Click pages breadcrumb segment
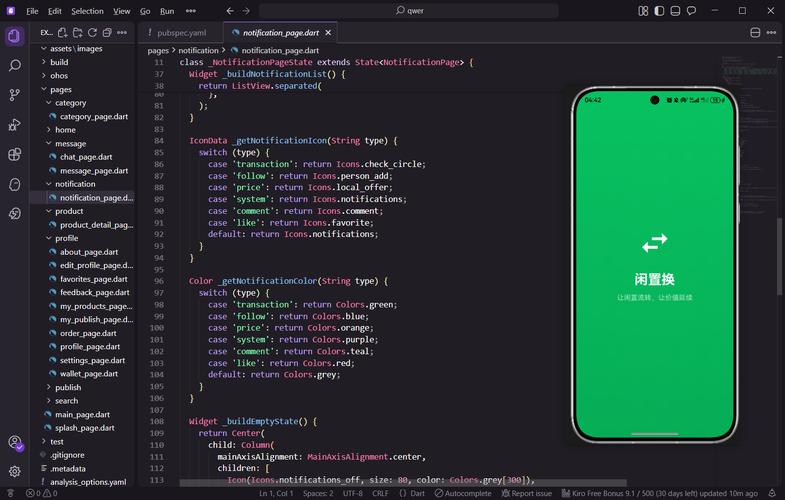785x500 pixels. tap(158, 51)
